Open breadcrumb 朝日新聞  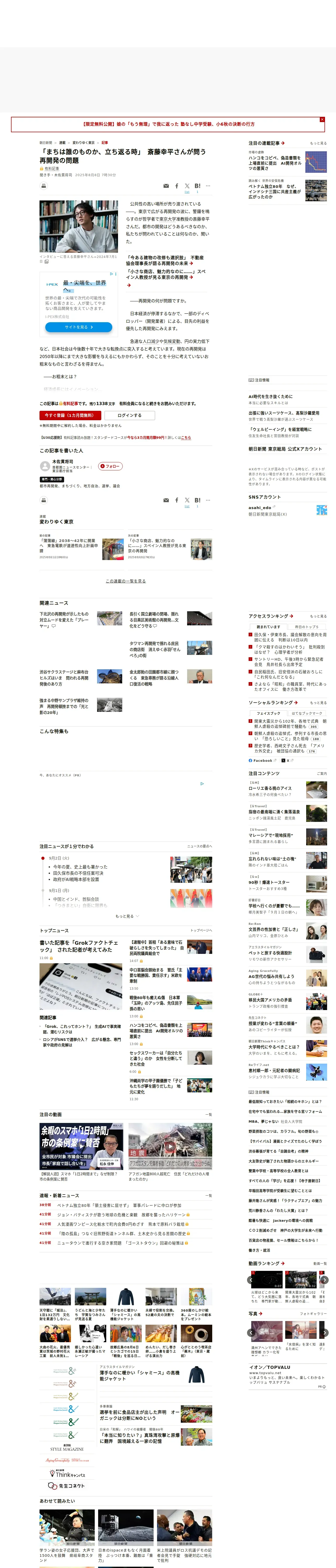(46, 143)
